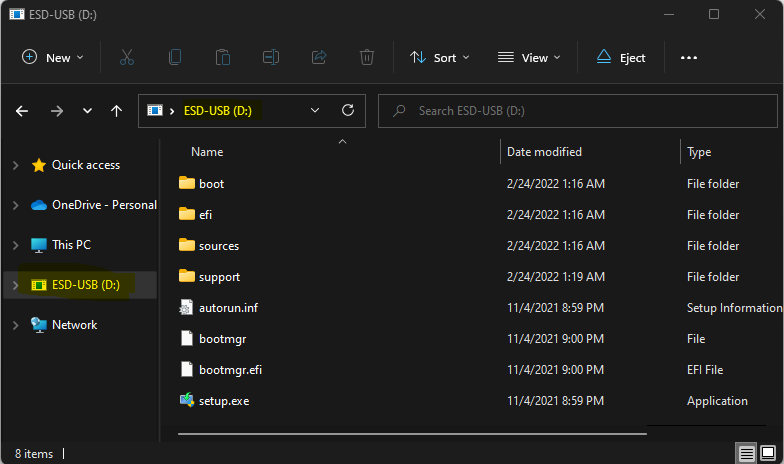Open the View layout dropdown
784x464 pixels.
pyautogui.click(x=529, y=58)
